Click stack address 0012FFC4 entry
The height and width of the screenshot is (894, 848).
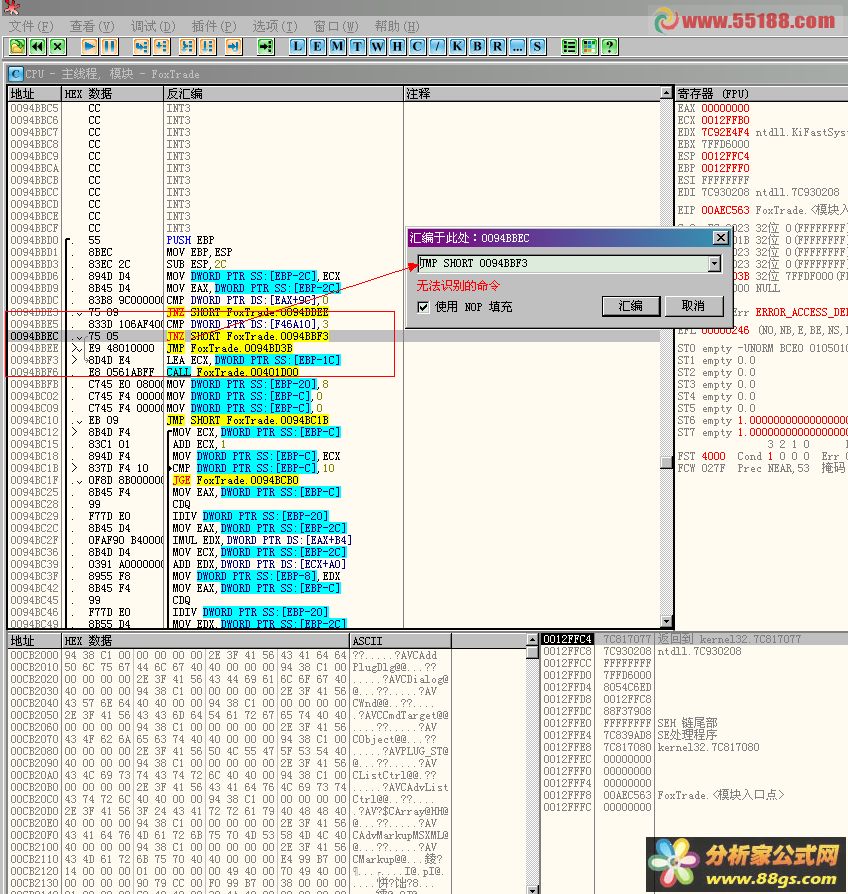567,639
